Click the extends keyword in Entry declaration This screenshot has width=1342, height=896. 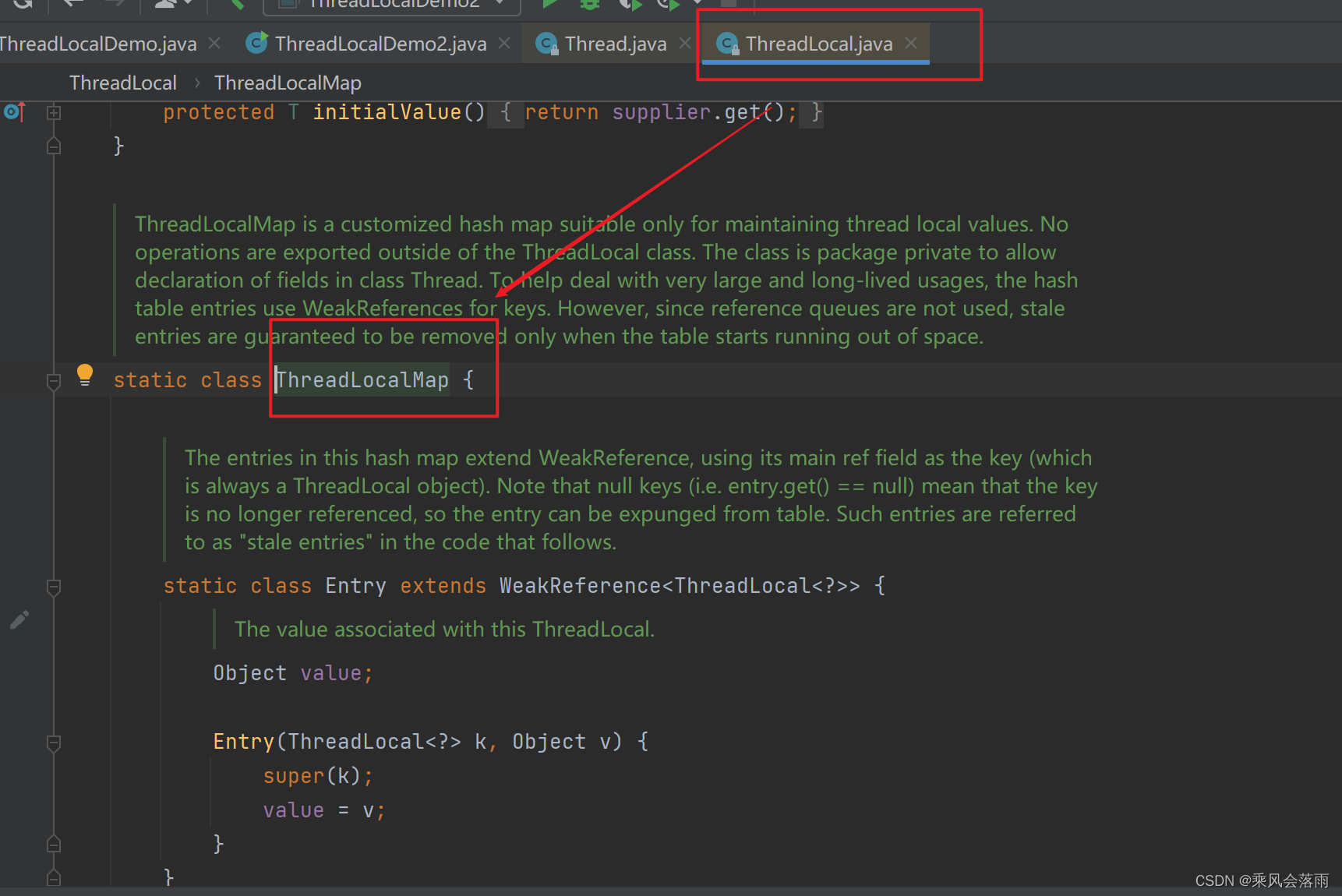[443, 586]
